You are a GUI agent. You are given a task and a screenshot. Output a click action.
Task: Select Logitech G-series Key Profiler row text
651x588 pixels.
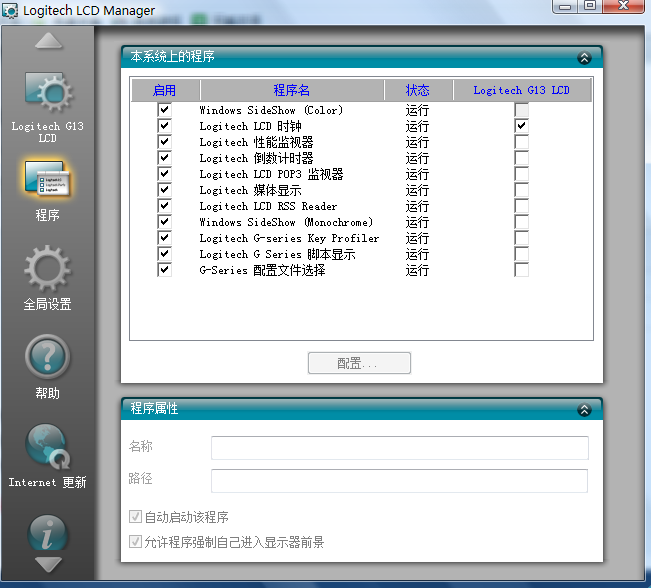pyautogui.click(x=289, y=238)
